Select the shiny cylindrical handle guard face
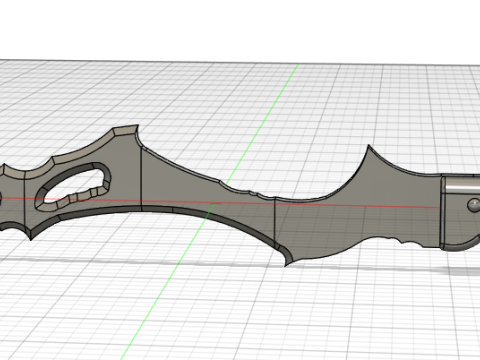 [x=462, y=184]
